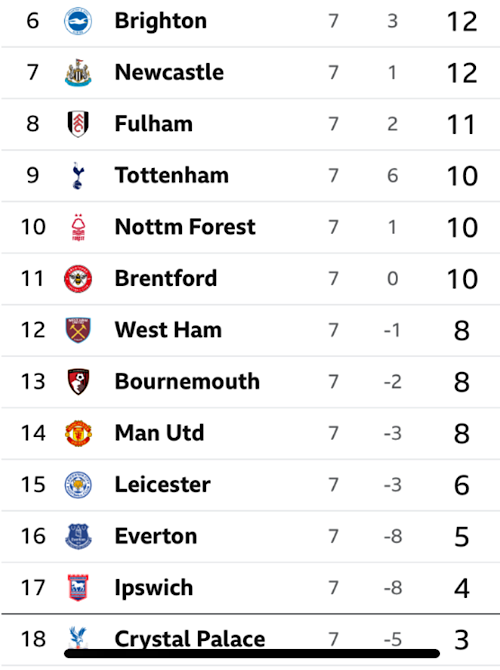Select the Crystal Palace team name
Viewport: 500px width, 670px height.
tap(190, 639)
